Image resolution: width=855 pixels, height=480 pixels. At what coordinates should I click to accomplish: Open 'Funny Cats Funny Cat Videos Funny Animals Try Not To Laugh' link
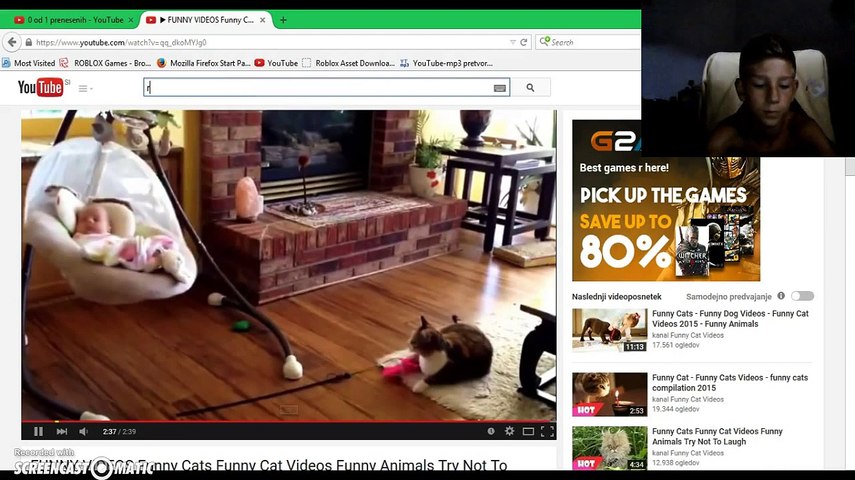point(717,436)
